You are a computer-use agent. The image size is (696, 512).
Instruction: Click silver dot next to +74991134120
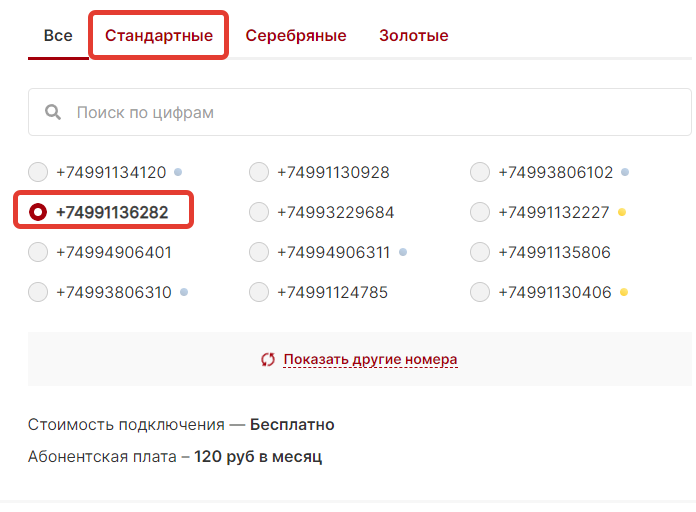click(x=178, y=172)
